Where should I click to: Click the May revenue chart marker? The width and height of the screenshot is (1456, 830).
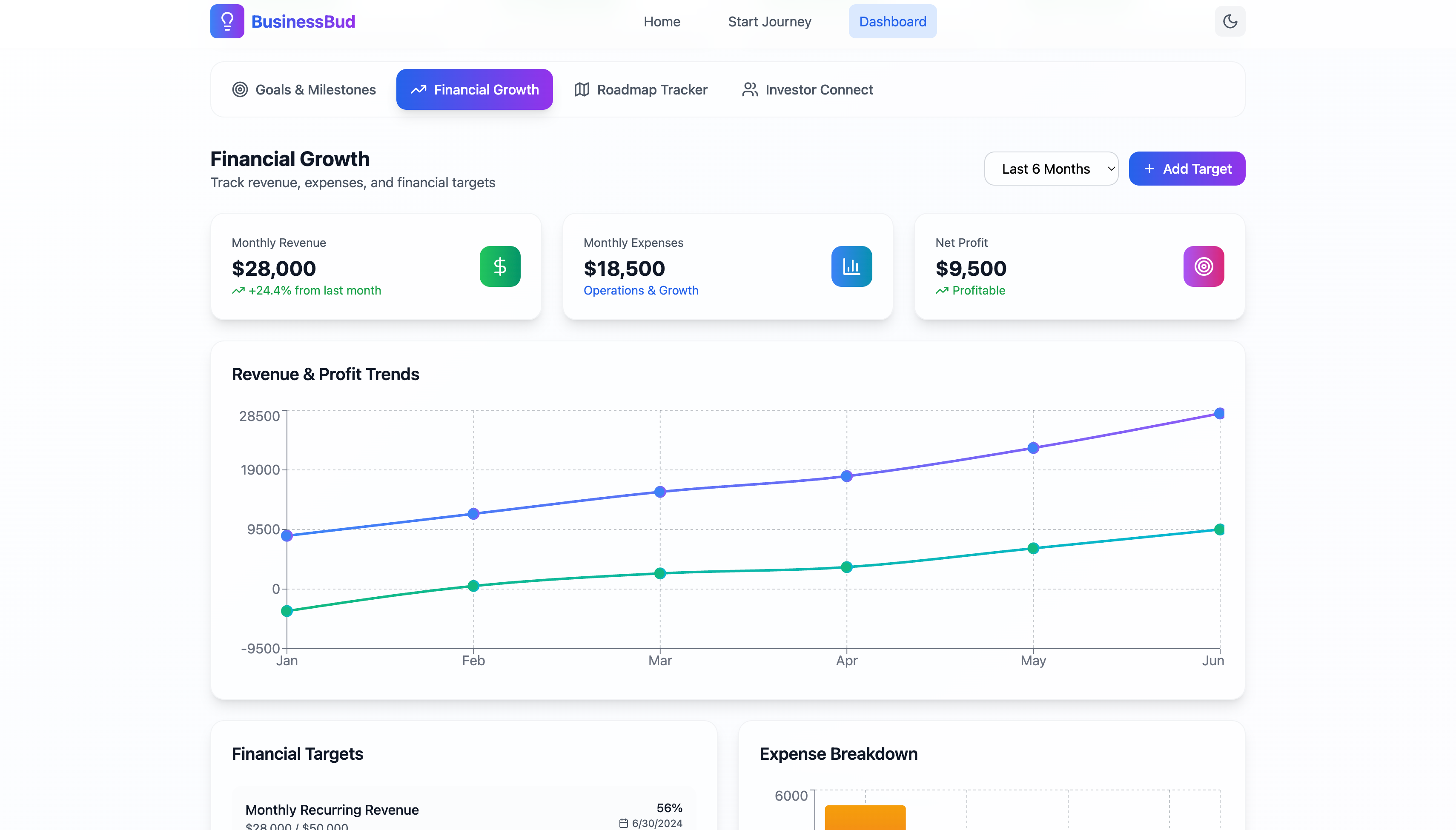[1033, 447]
